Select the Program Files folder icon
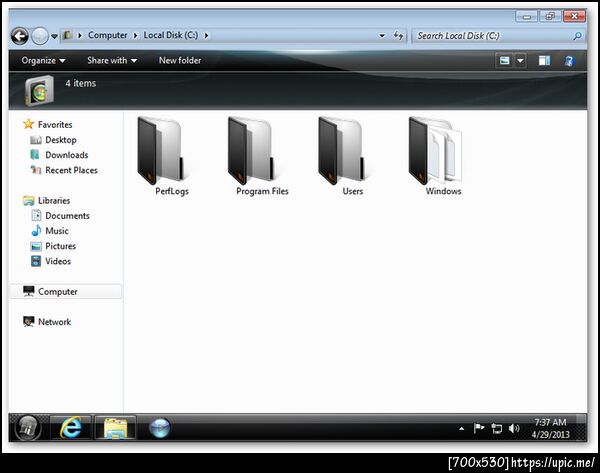Screen dimensions: 600x473 [251, 150]
